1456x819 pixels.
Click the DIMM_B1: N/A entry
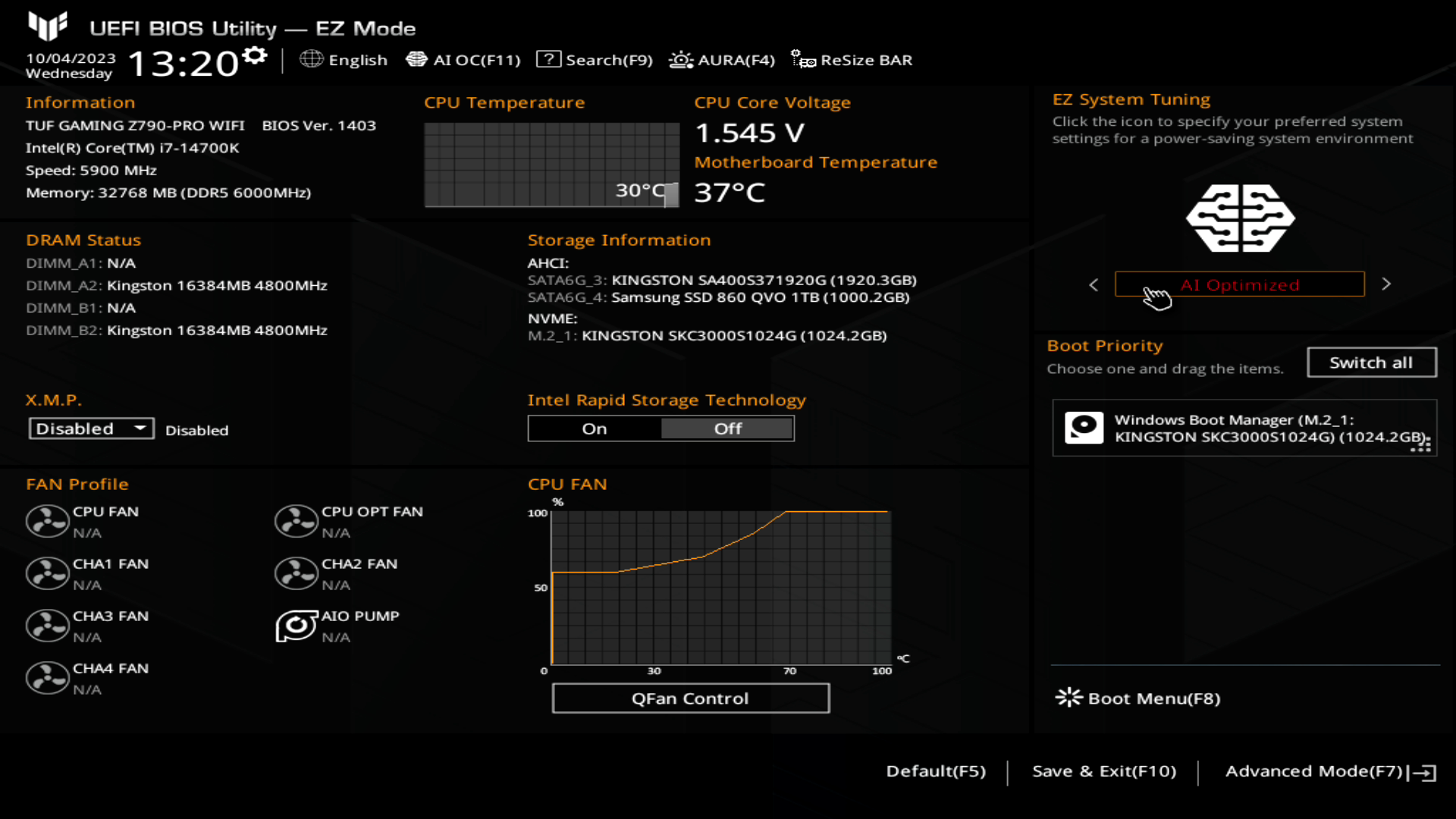(80, 308)
